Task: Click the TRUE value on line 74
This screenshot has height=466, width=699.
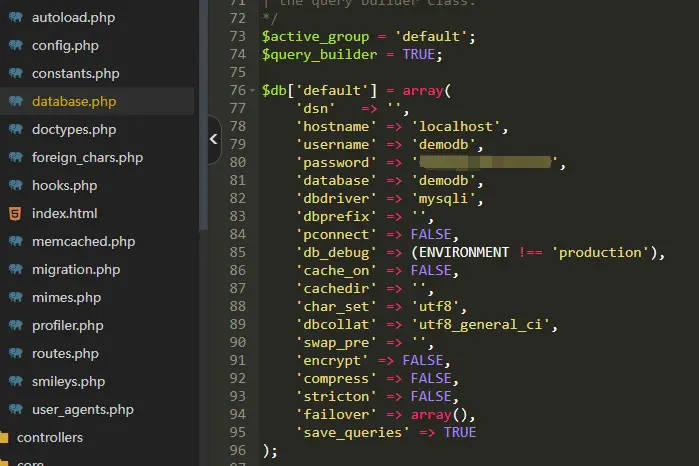Action: point(419,54)
